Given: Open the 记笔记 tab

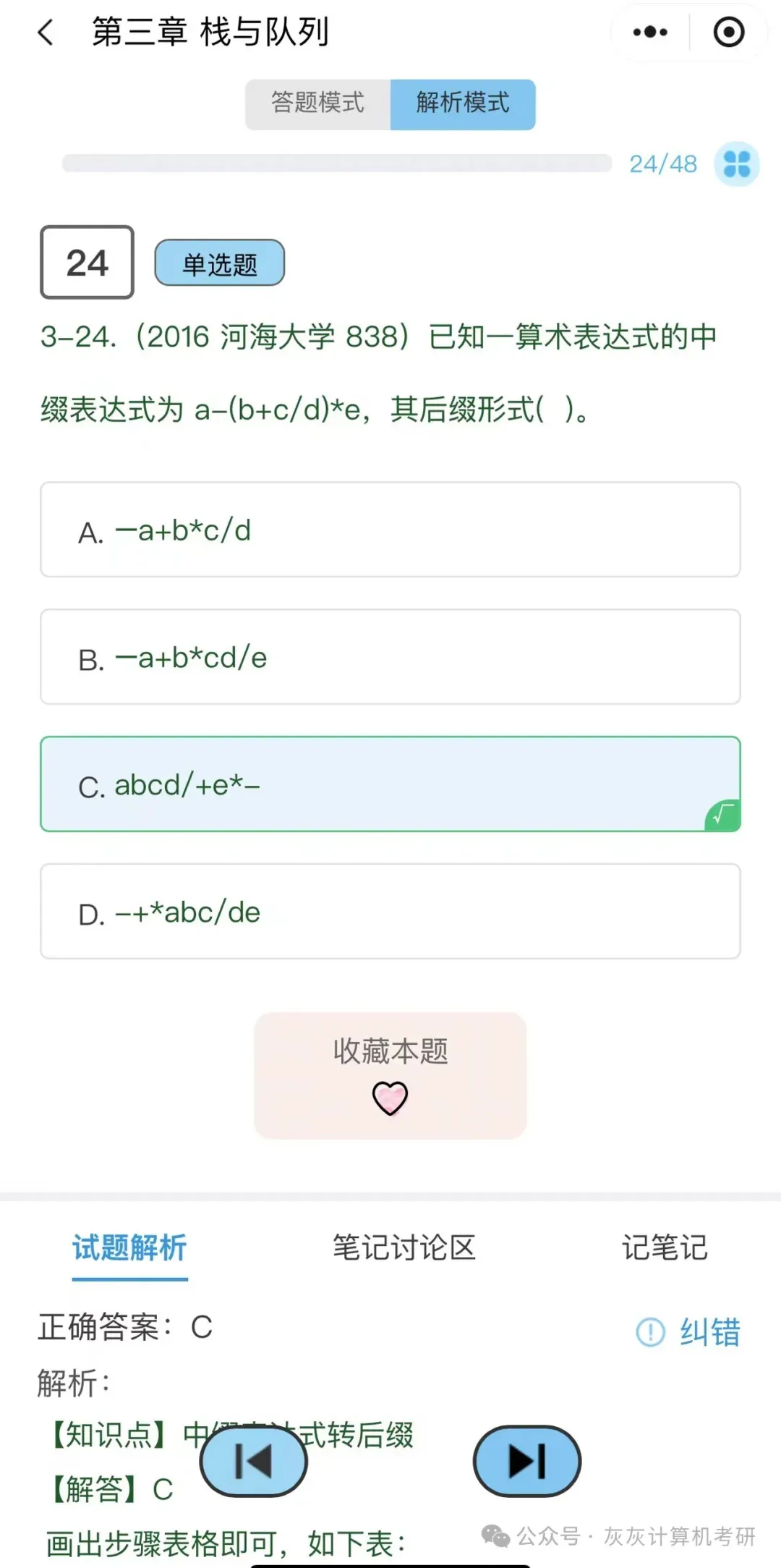Looking at the screenshot, I should (665, 1248).
